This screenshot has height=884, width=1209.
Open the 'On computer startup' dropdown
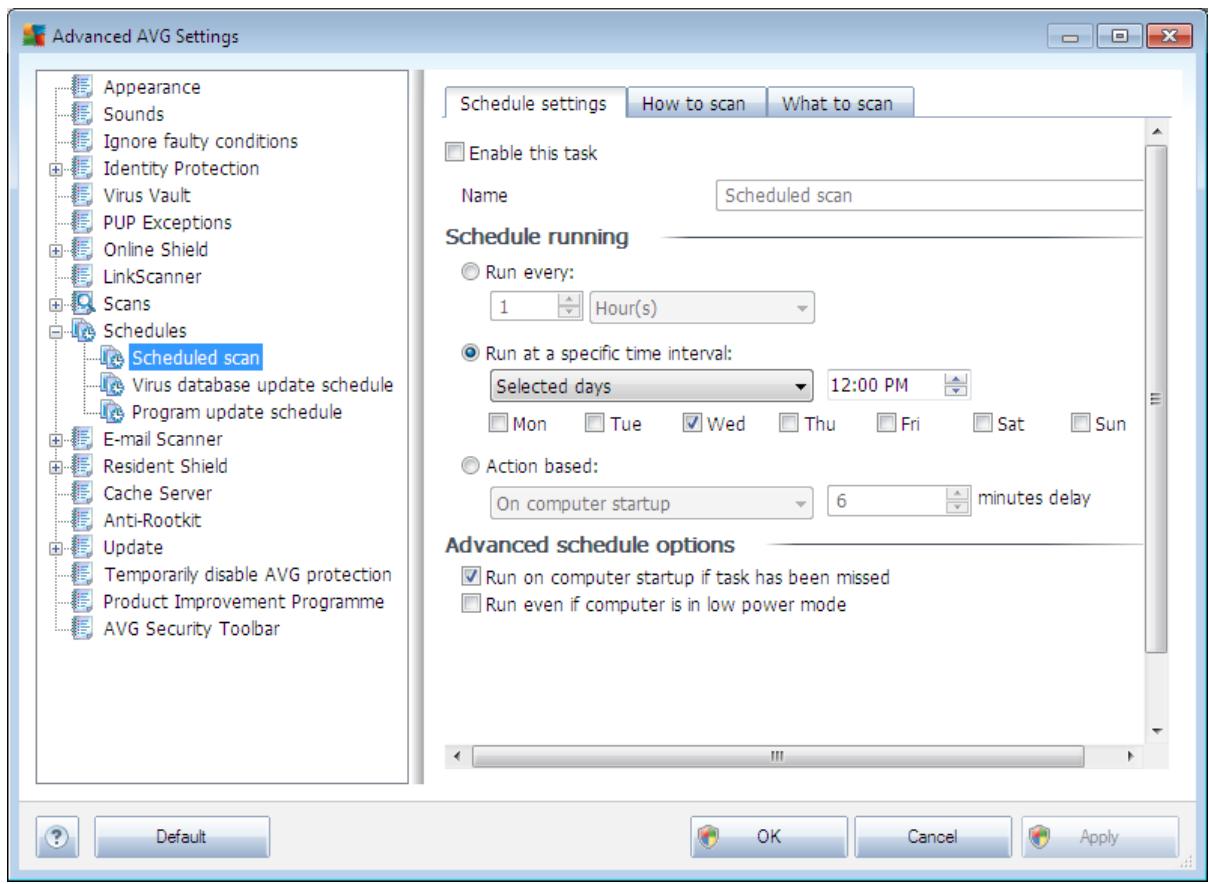coord(652,505)
